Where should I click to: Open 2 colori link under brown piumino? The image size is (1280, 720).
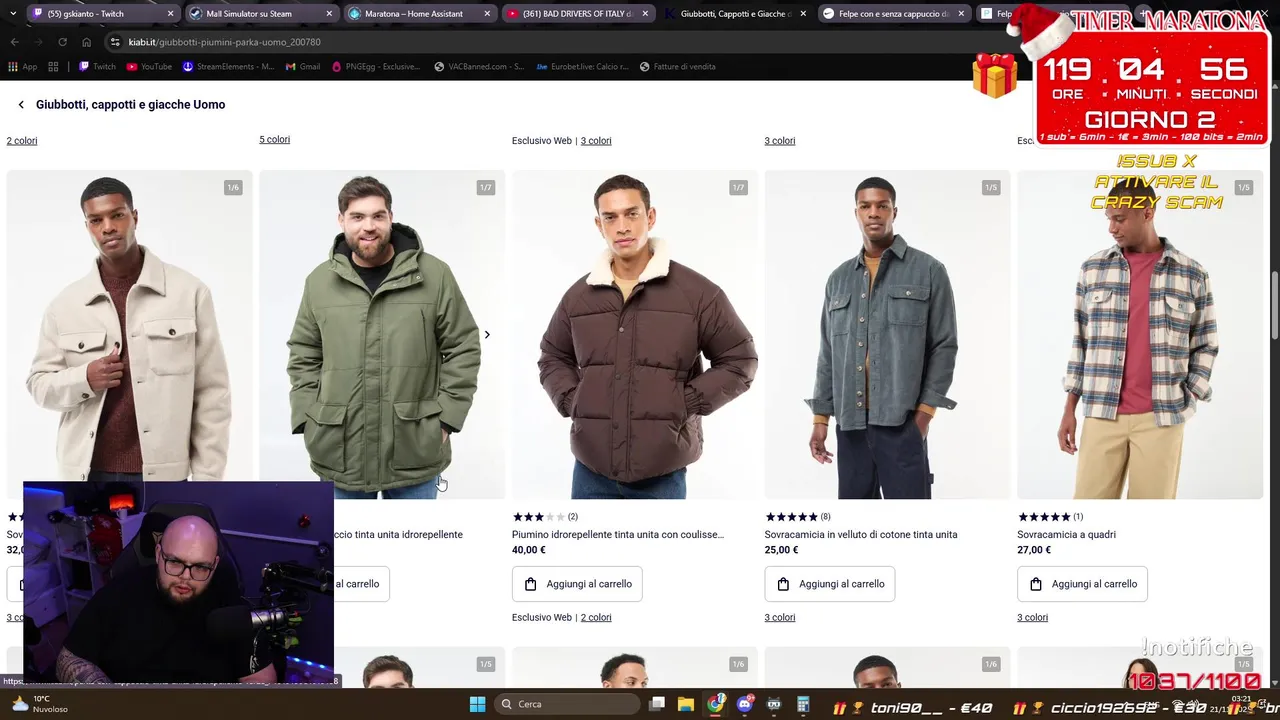(596, 617)
